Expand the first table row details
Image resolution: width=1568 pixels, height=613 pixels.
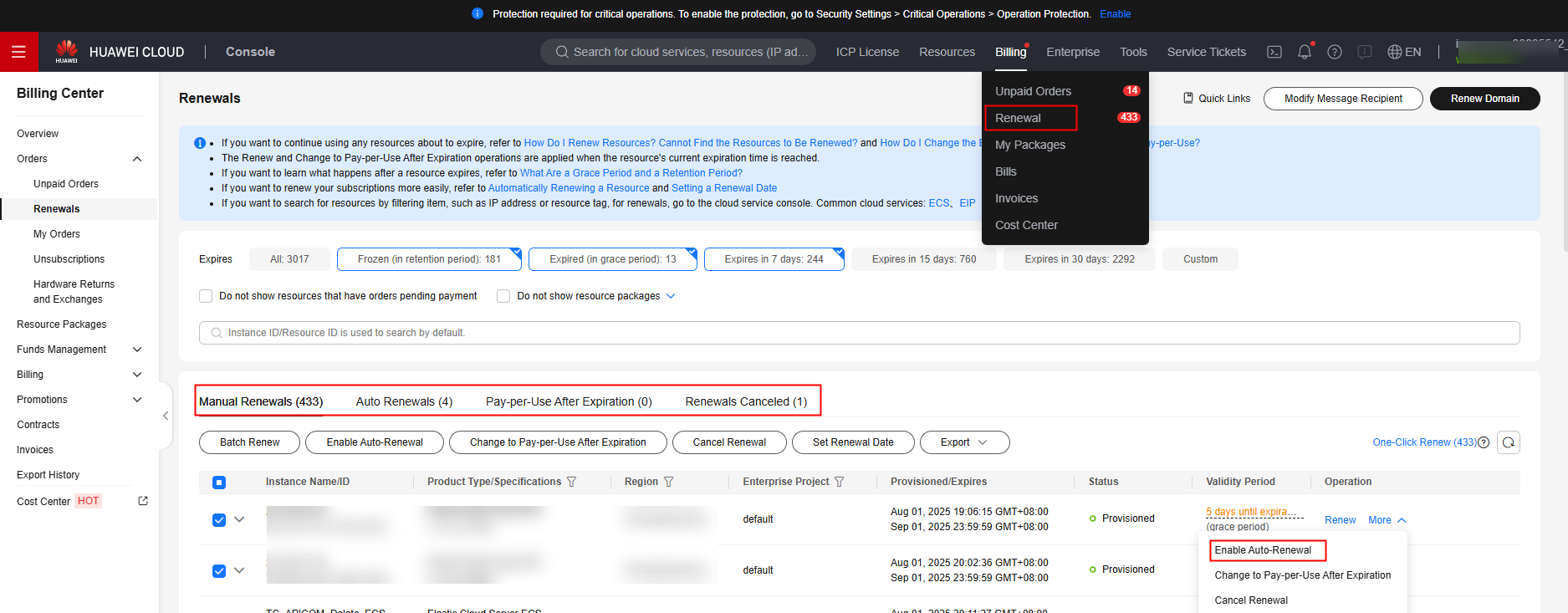click(x=239, y=519)
